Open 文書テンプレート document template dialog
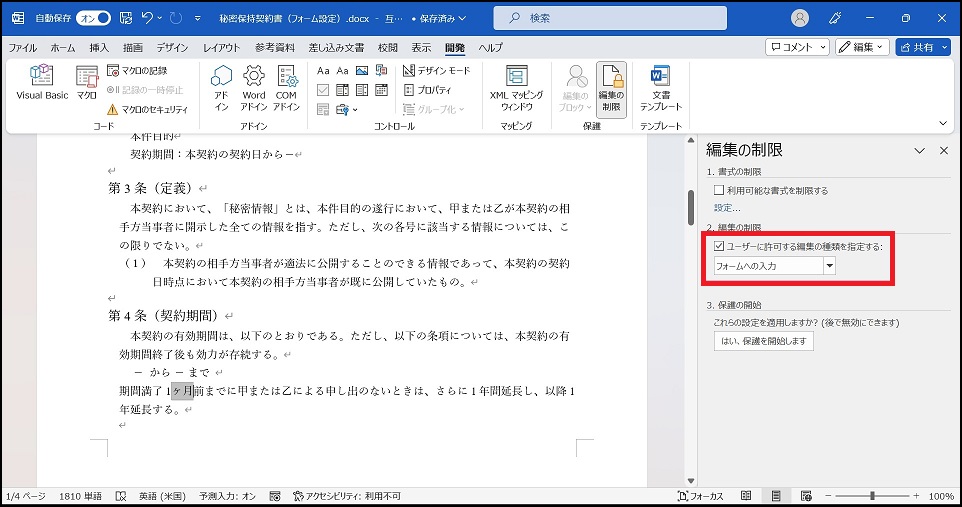962x507 pixels. pyautogui.click(x=661, y=88)
